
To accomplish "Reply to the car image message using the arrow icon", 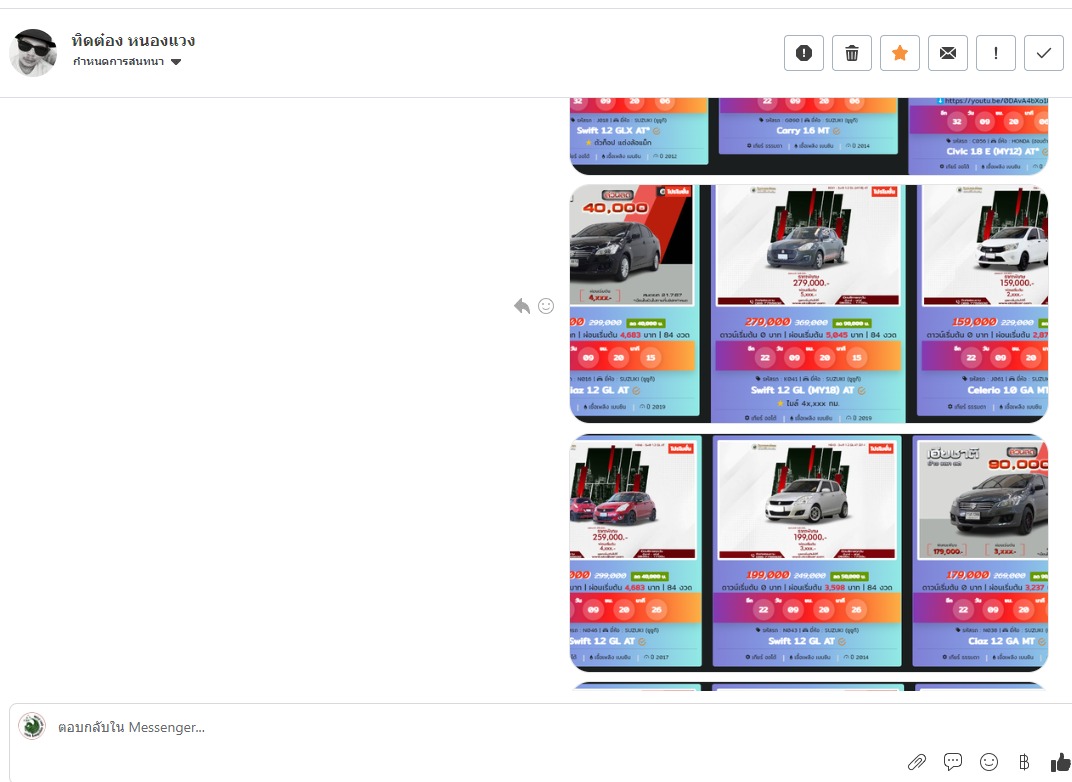I will pos(522,306).
